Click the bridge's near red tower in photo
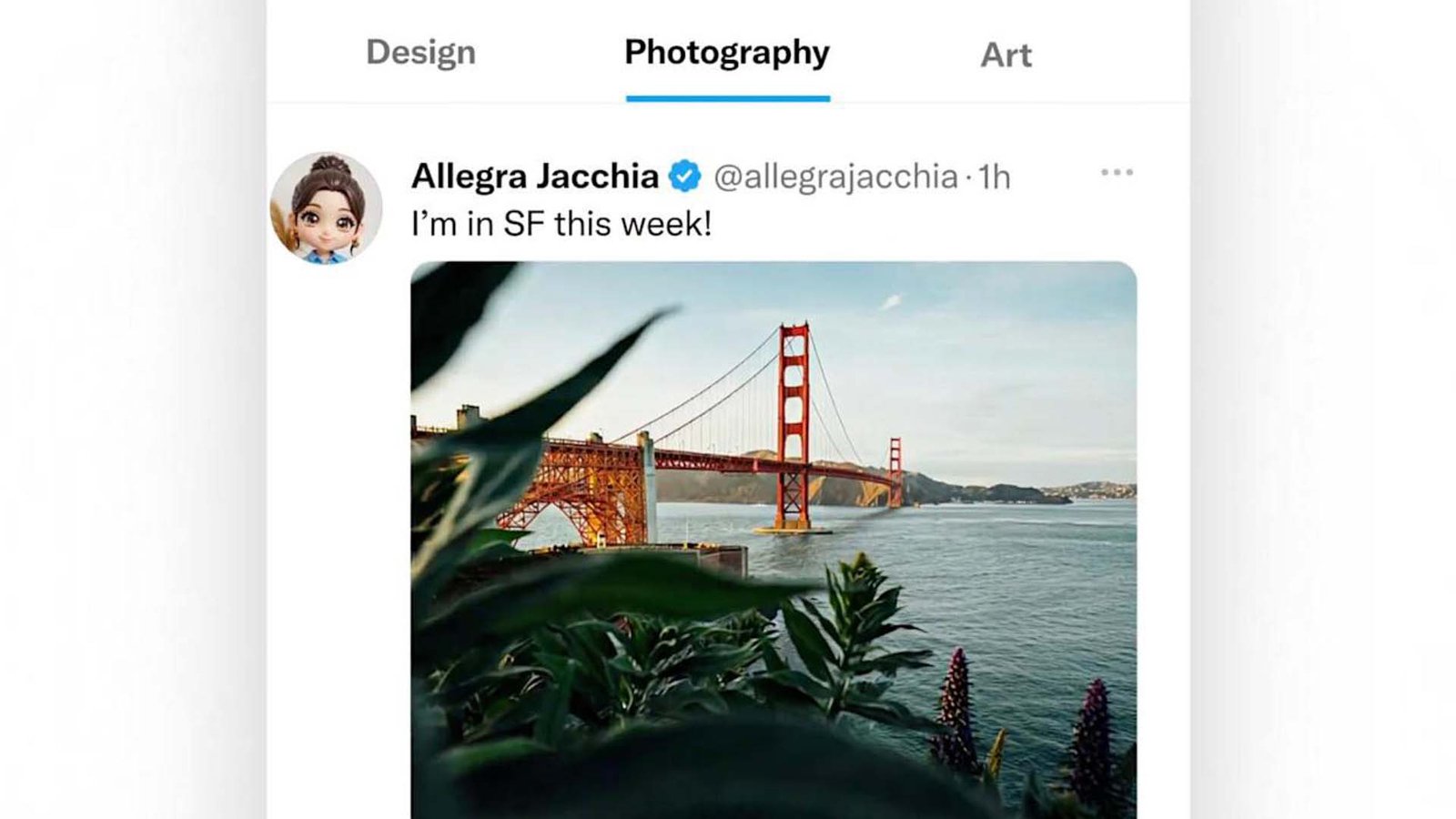Viewport: 1456px width, 819px height. pyautogui.click(x=793, y=419)
